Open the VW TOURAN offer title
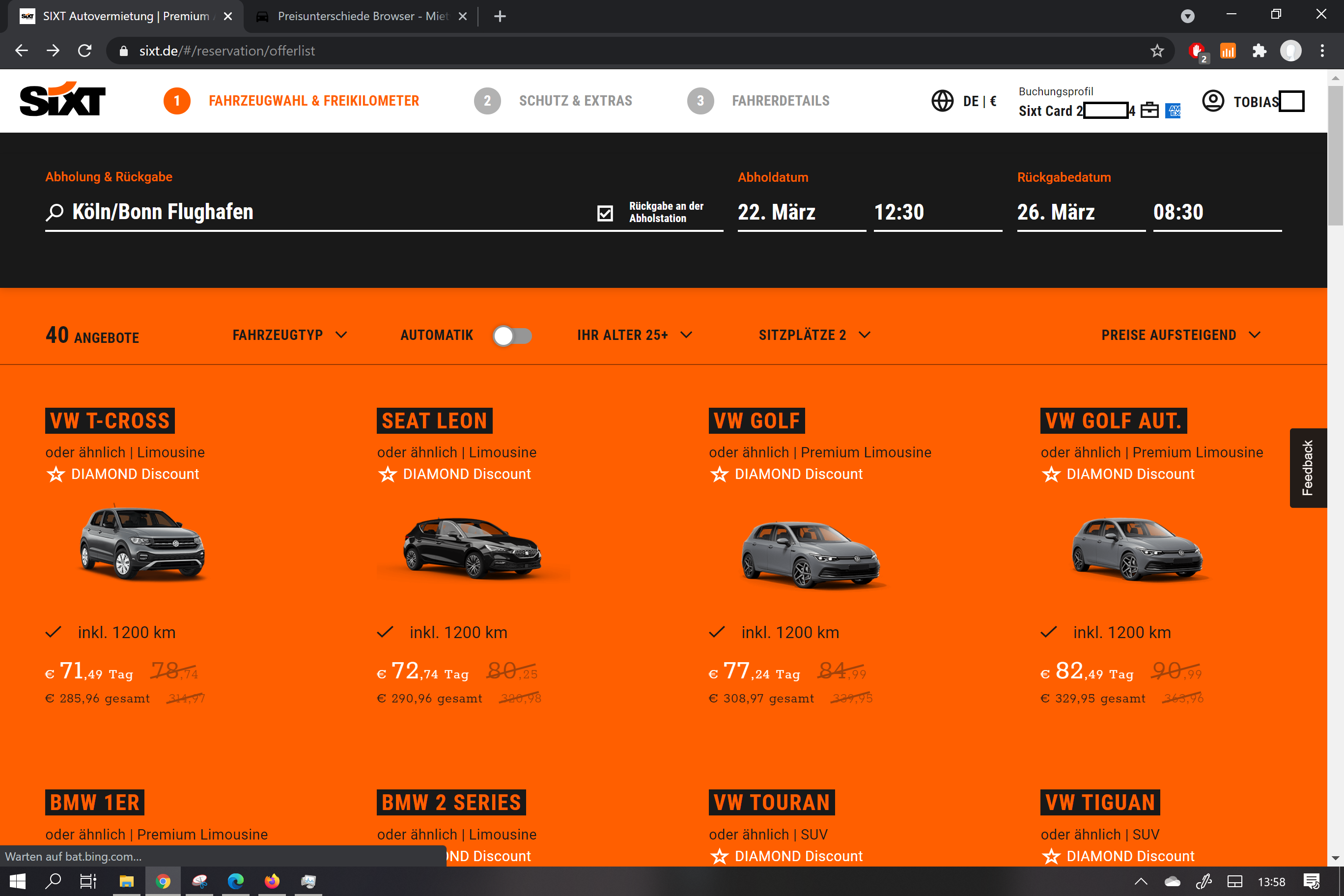 coord(771,802)
